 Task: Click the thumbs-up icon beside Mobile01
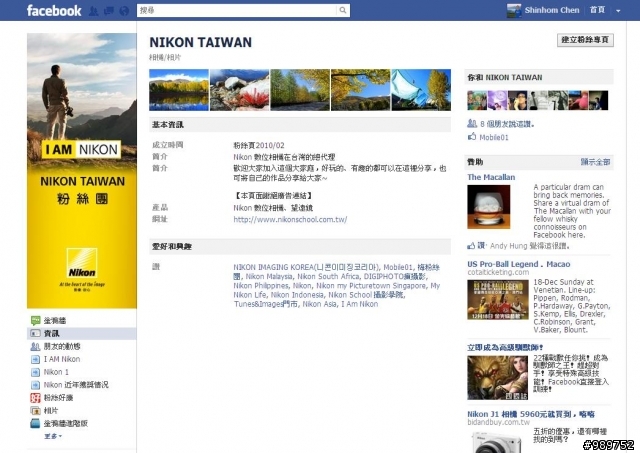tap(472, 137)
